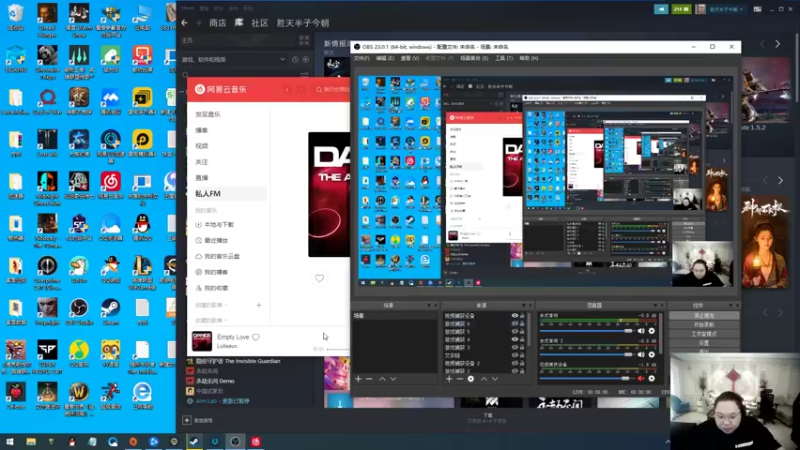Expand Steam library category dropdown
The image size is (800, 450).
283,60
